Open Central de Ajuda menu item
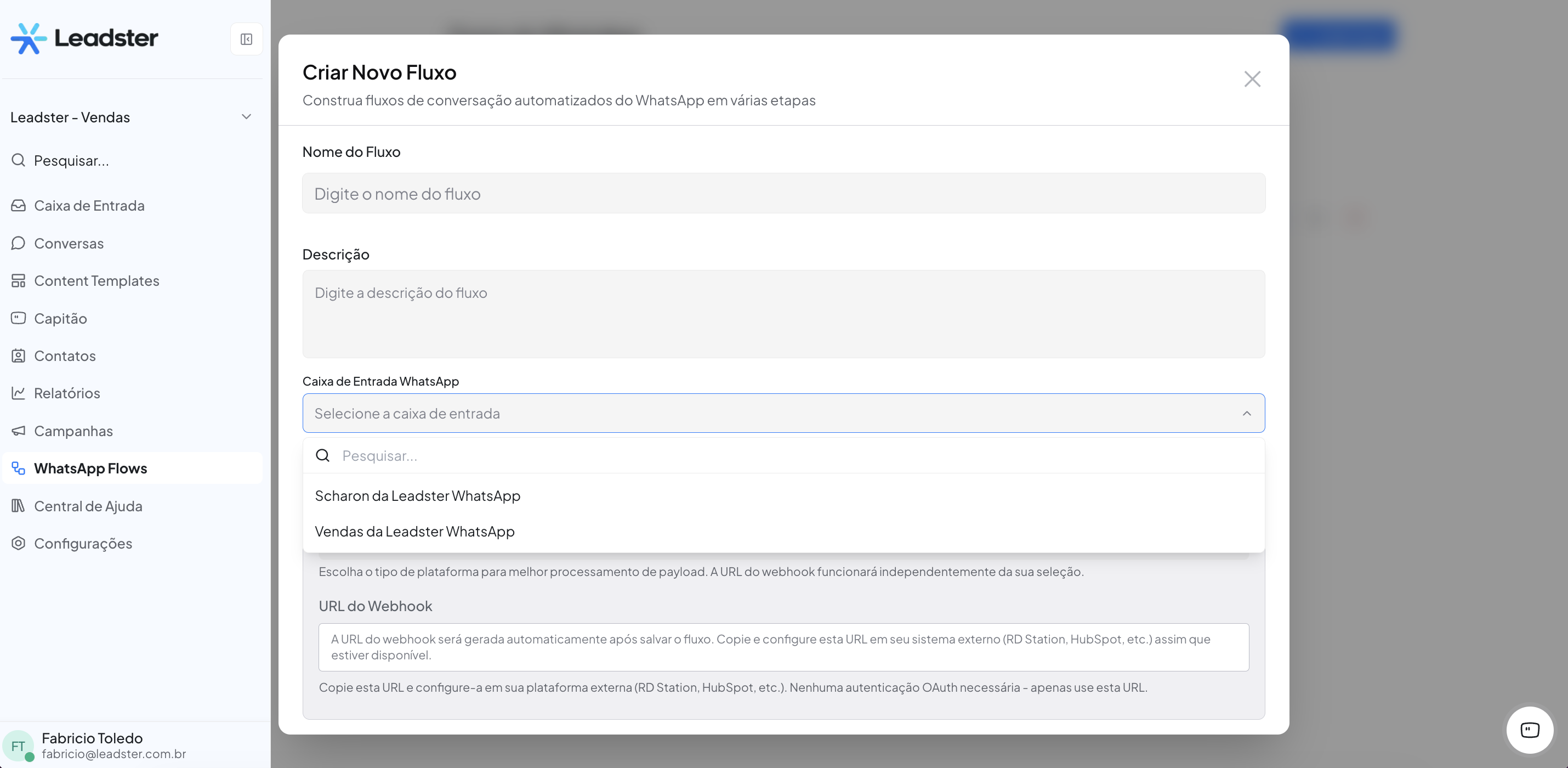The height and width of the screenshot is (768, 1568). 88,506
